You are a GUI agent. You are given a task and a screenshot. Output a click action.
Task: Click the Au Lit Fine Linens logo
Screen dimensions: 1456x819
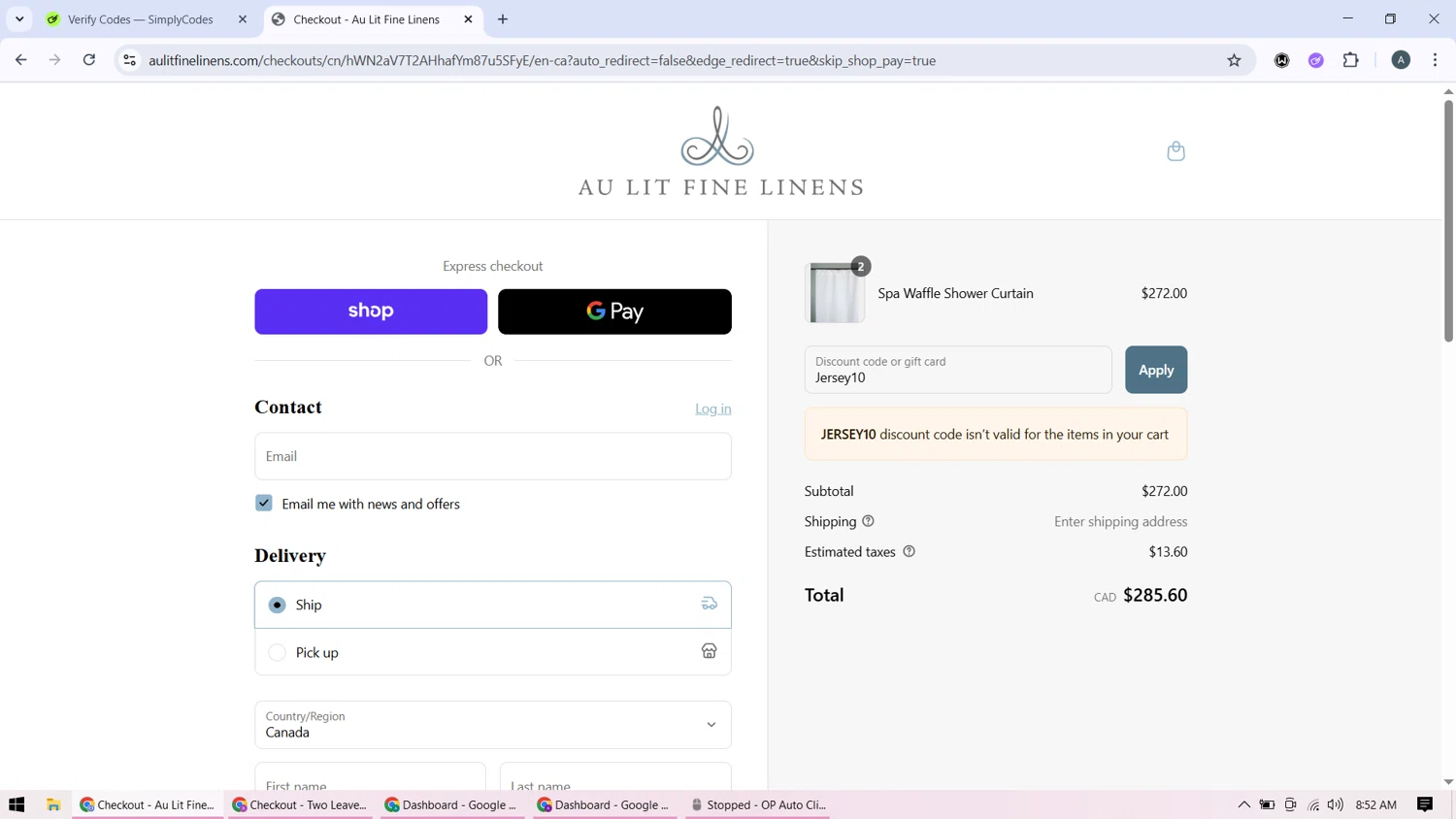719,151
